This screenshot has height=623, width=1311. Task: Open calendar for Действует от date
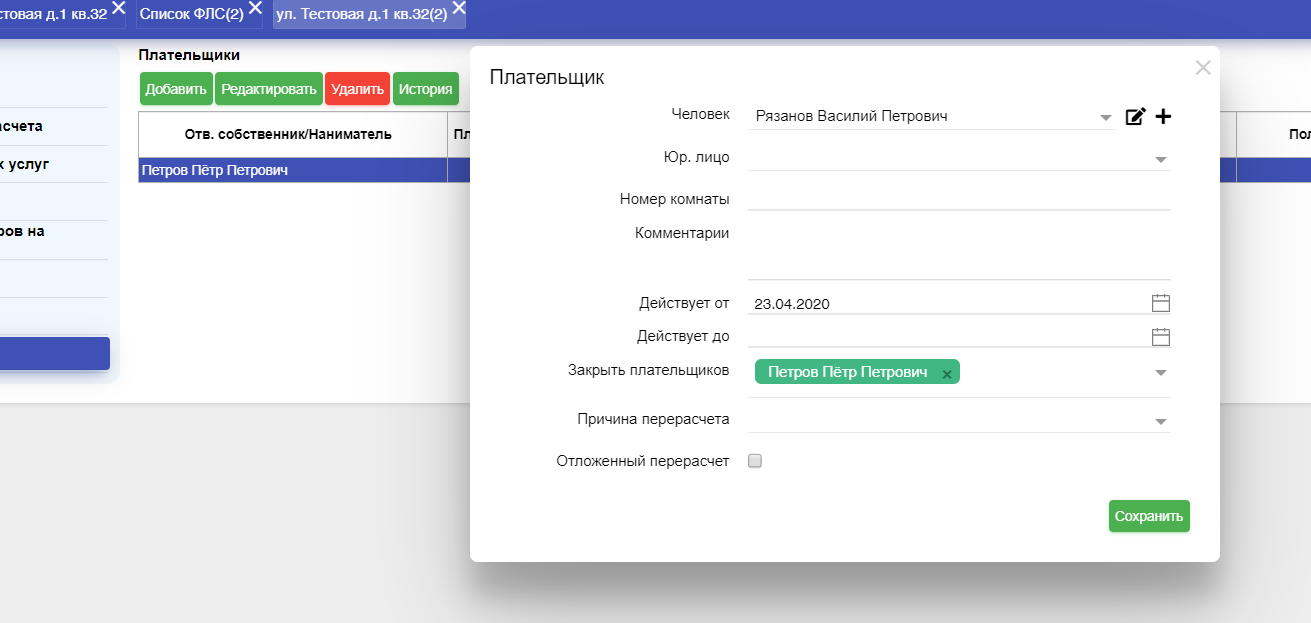tap(1161, 303)
